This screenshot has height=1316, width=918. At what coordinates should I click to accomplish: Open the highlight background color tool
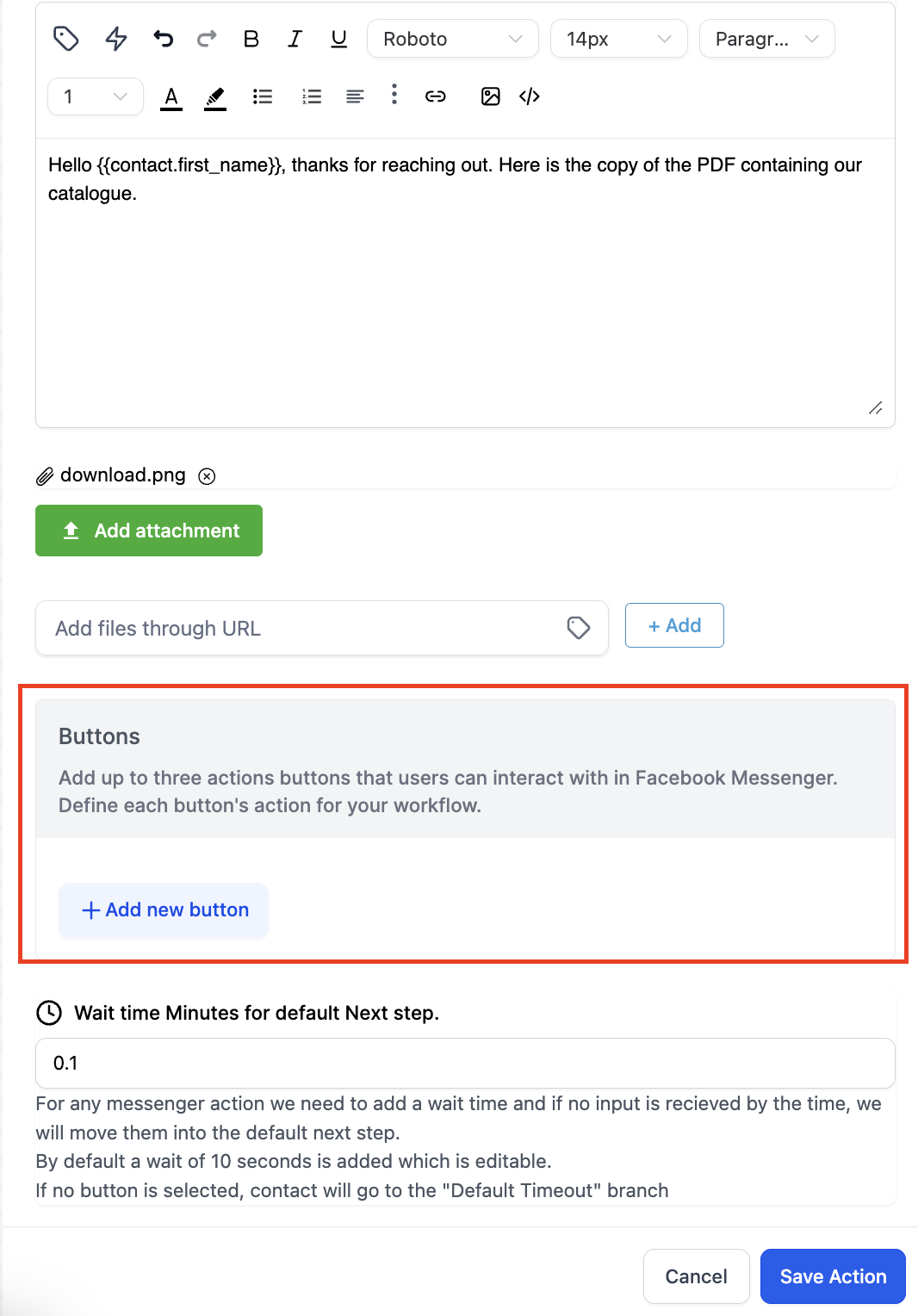click(215, 97)
